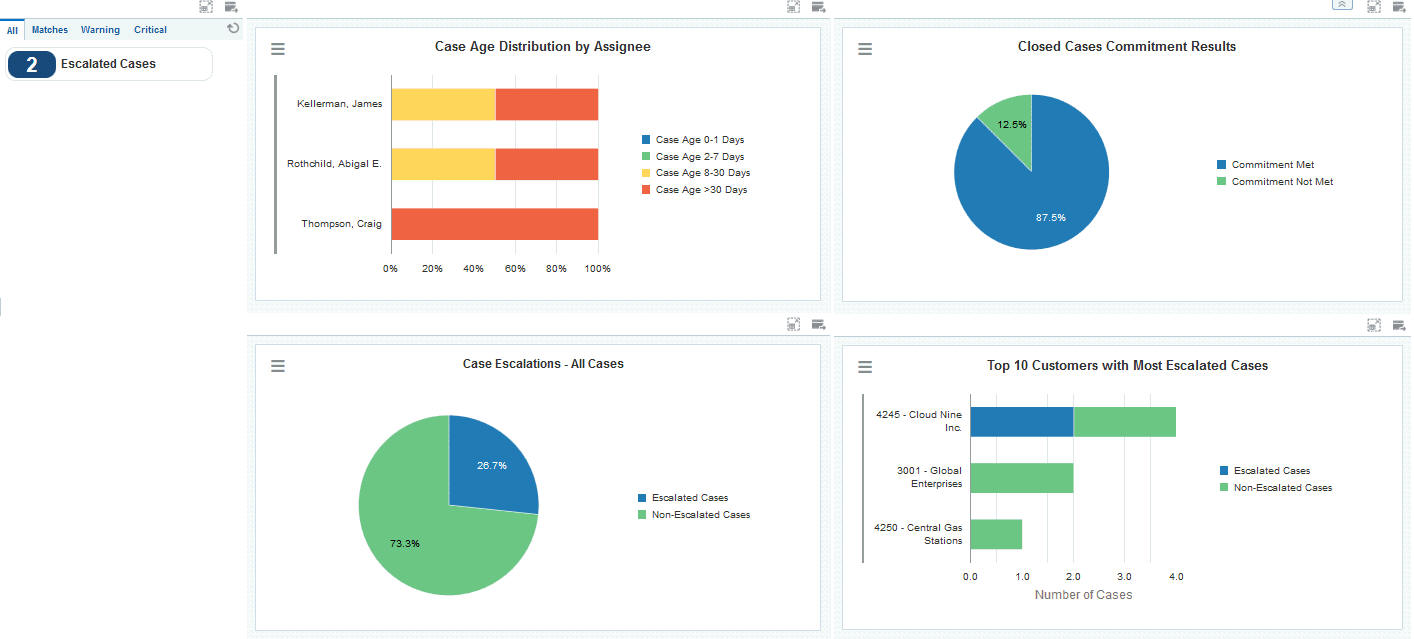Open the Escalated Cases alert
This screenshot has height=639, width=1414.
[x=108, y=64]
